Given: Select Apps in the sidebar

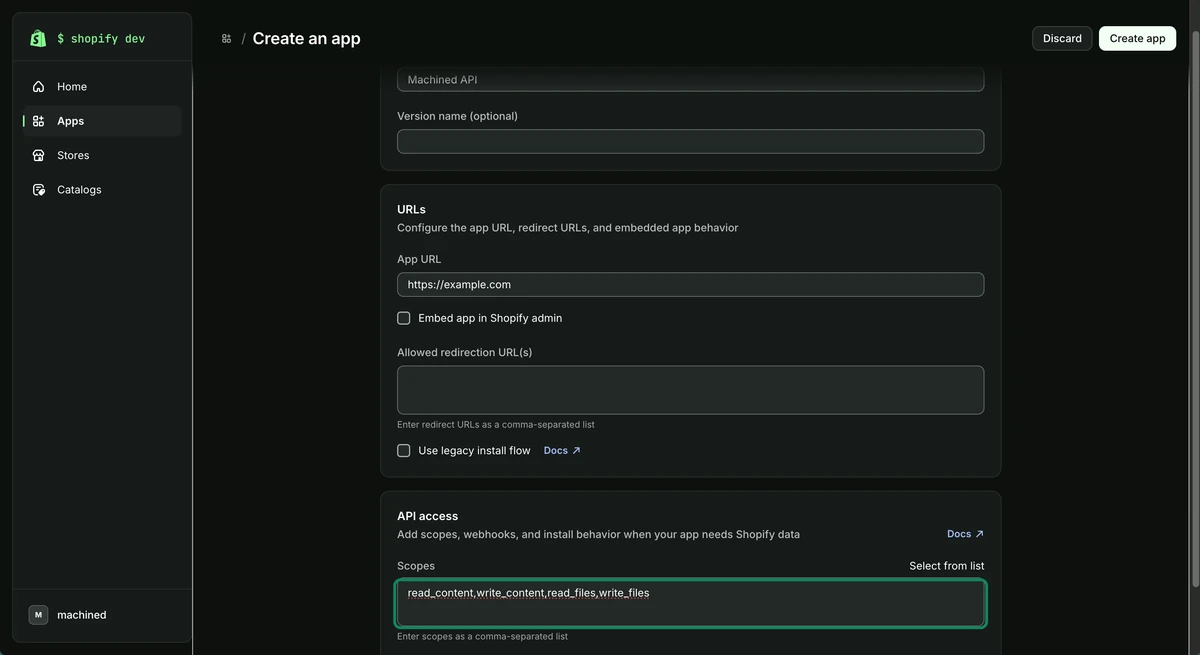Looking at the screenshot, I should pyautogui.click(x=102, y=121).
